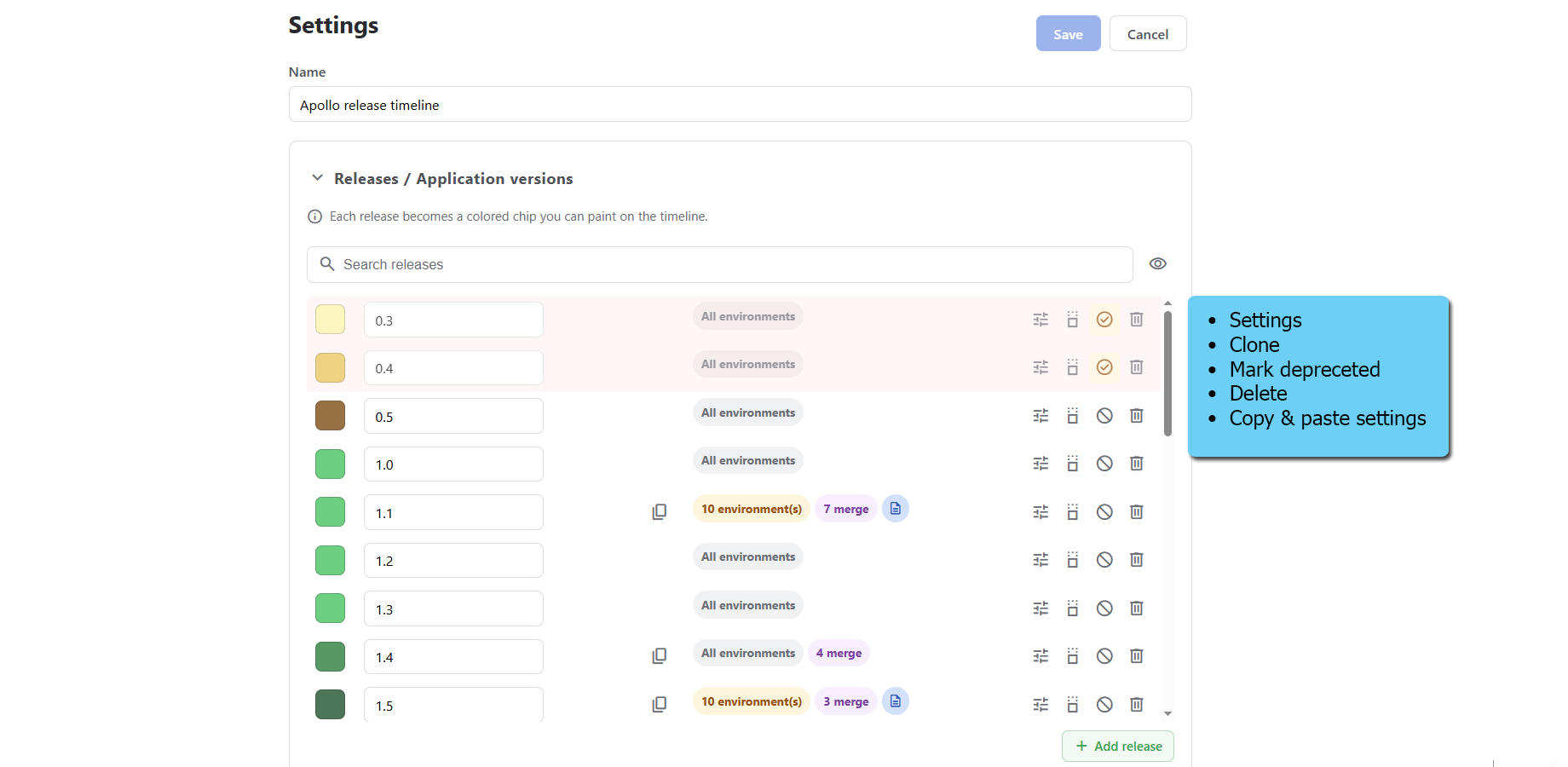Screen dimensions: 1568x767
Task: Change brown color swatch of release 0.5
Action: (330, 416)
